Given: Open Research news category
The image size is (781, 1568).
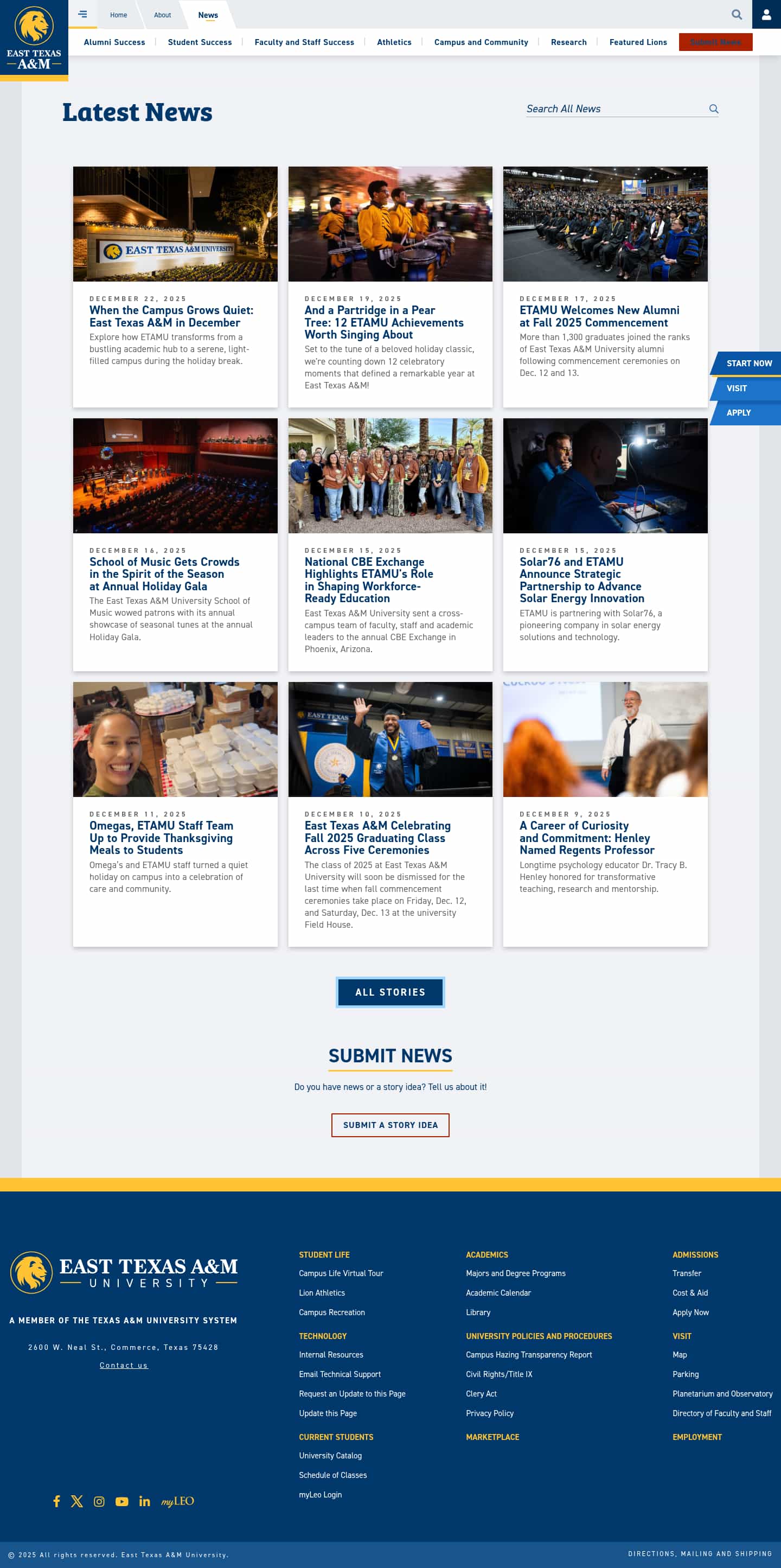Looking at the screenshot, I should (569, 42).
